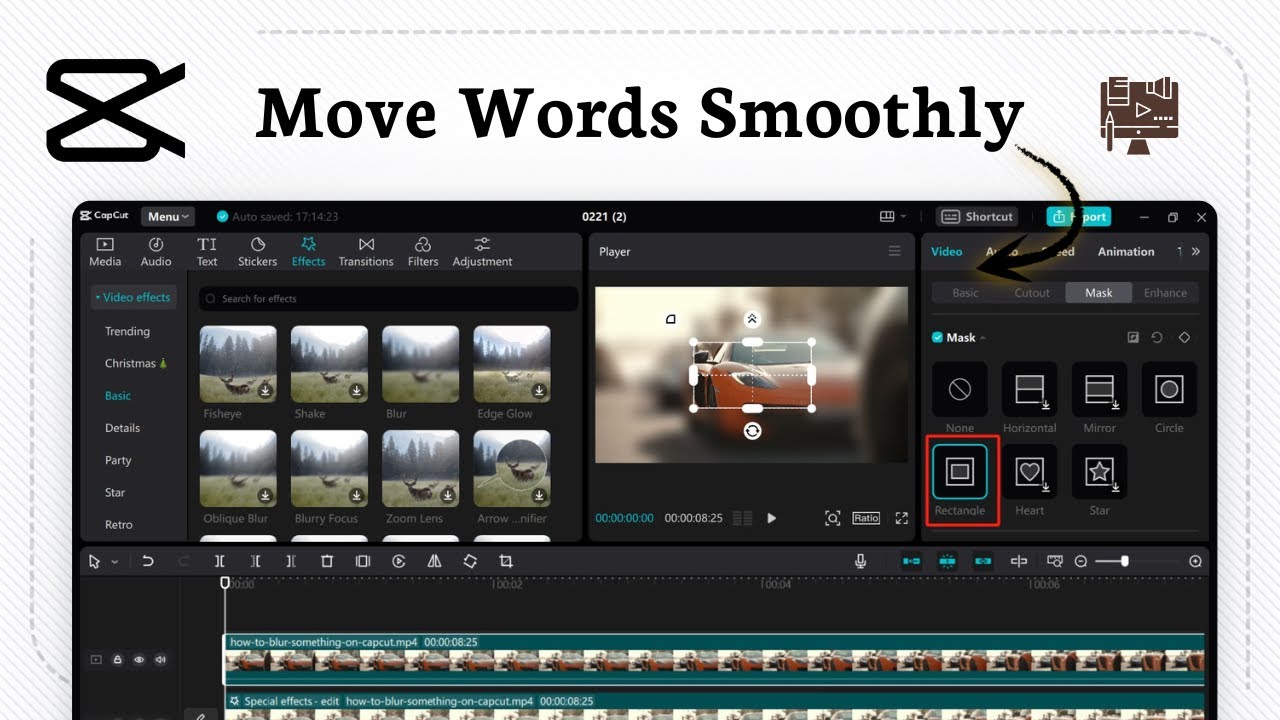Adjust the timeline zoom slider
The height and width of the screenshot is (720, 1280).
(1125, 562)
